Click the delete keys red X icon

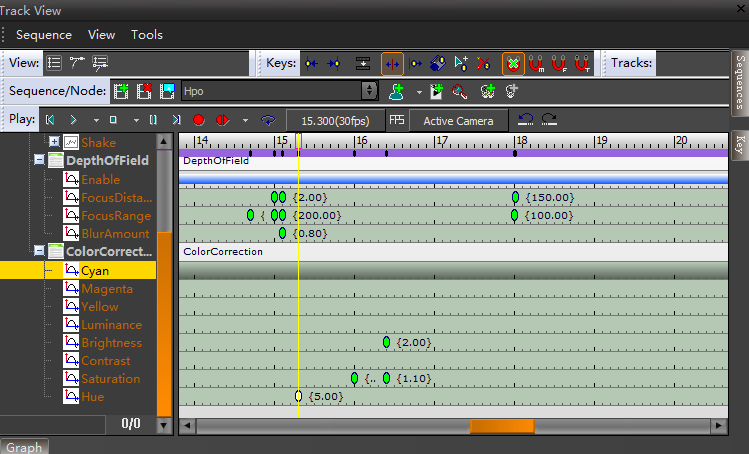pos(484,63)
